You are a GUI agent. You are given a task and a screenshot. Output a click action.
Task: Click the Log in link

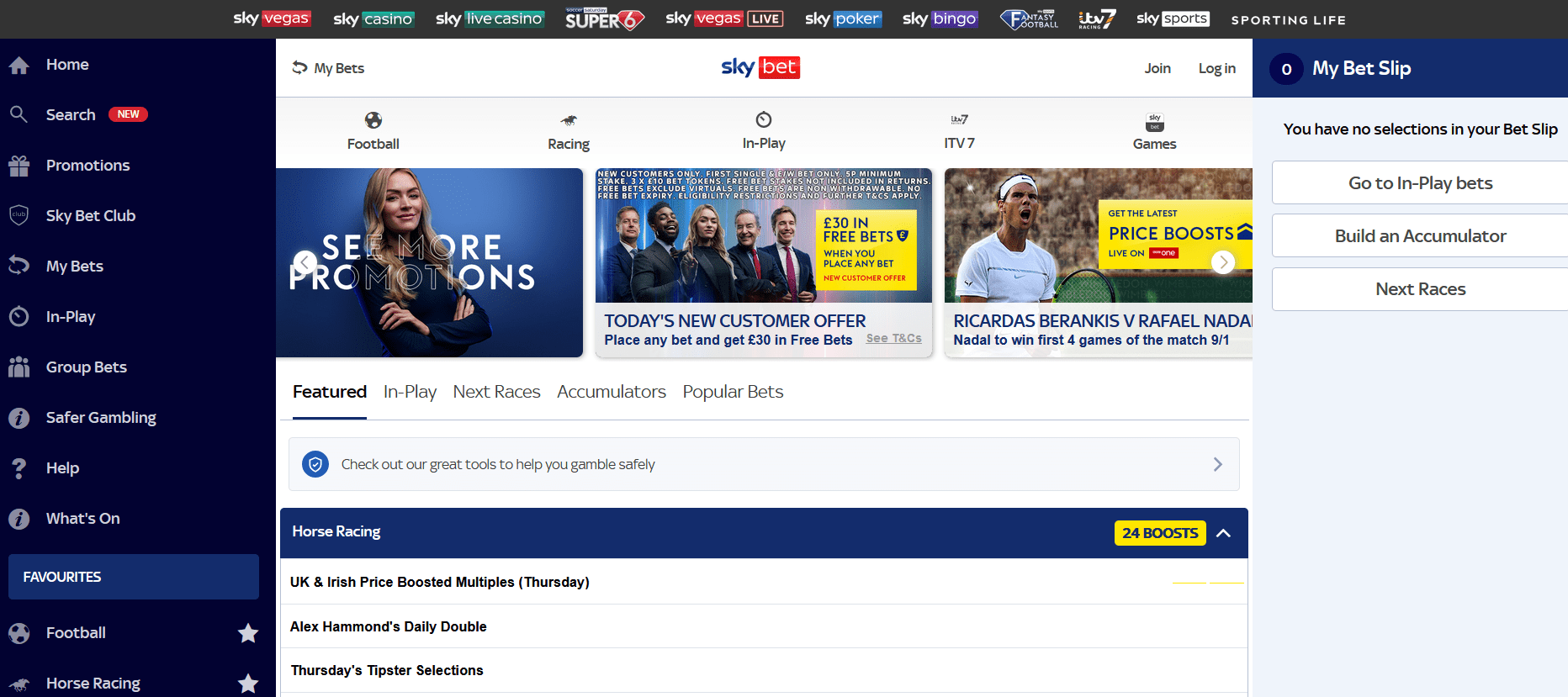tap(1217, 68)
